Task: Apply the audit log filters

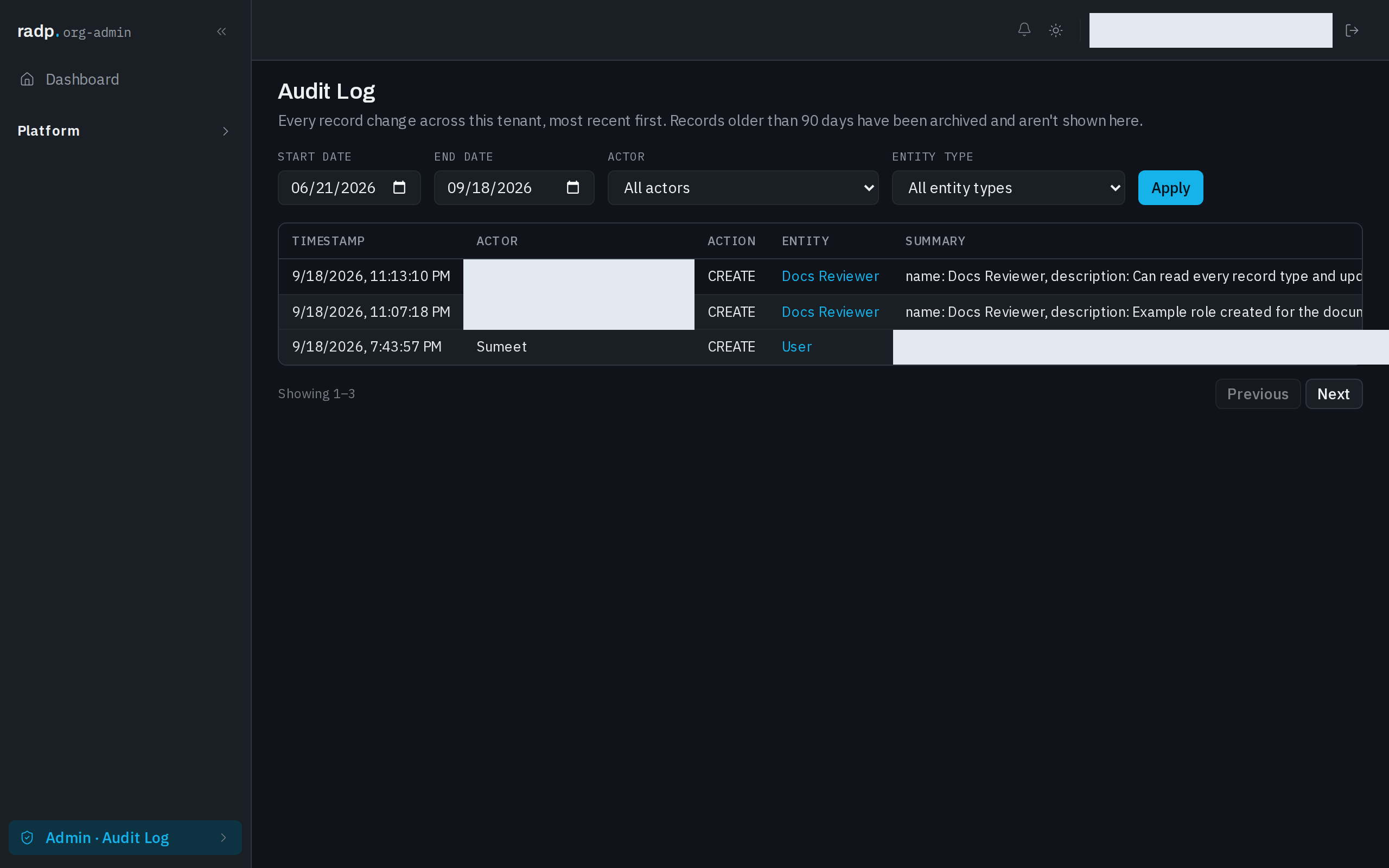Action: [x=1170, y=188]
